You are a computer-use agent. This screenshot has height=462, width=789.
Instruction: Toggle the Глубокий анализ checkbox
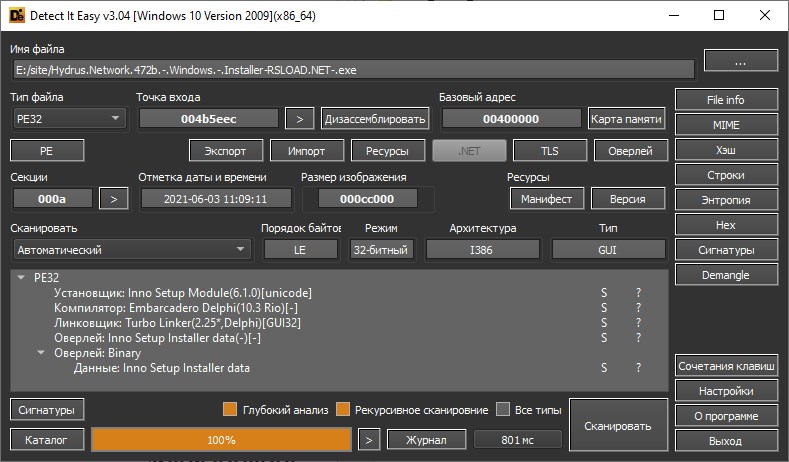(230, 410)
